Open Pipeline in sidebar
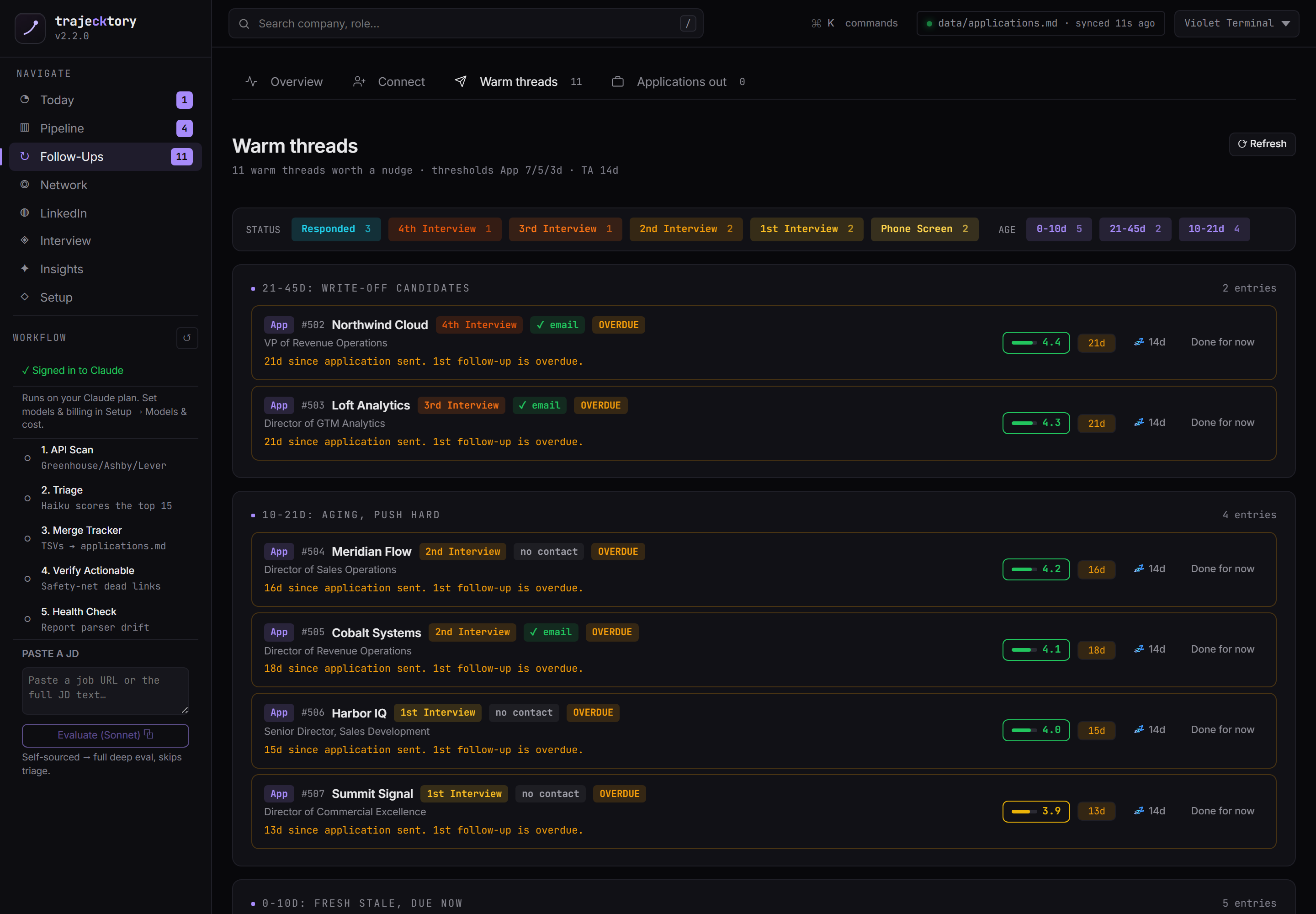This screenshot has width=1316, height=914. [106, 128]
